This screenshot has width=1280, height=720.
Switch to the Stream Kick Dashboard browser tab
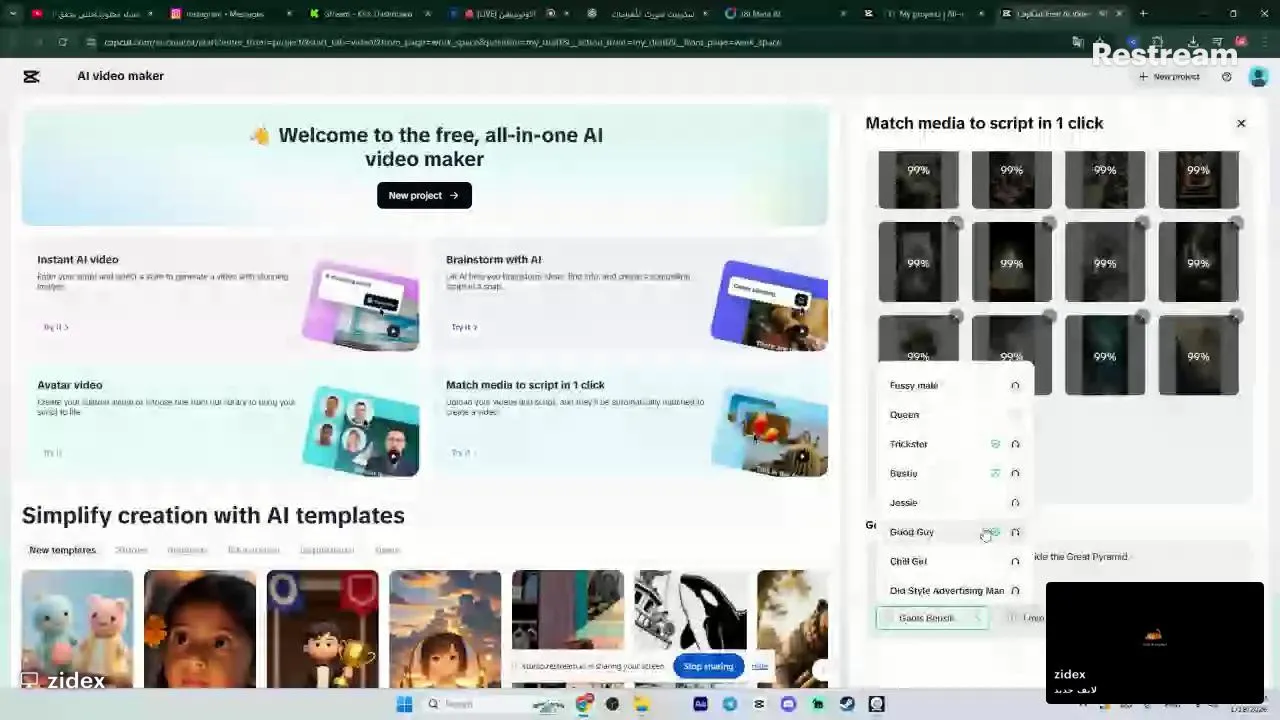coord(370,14)
